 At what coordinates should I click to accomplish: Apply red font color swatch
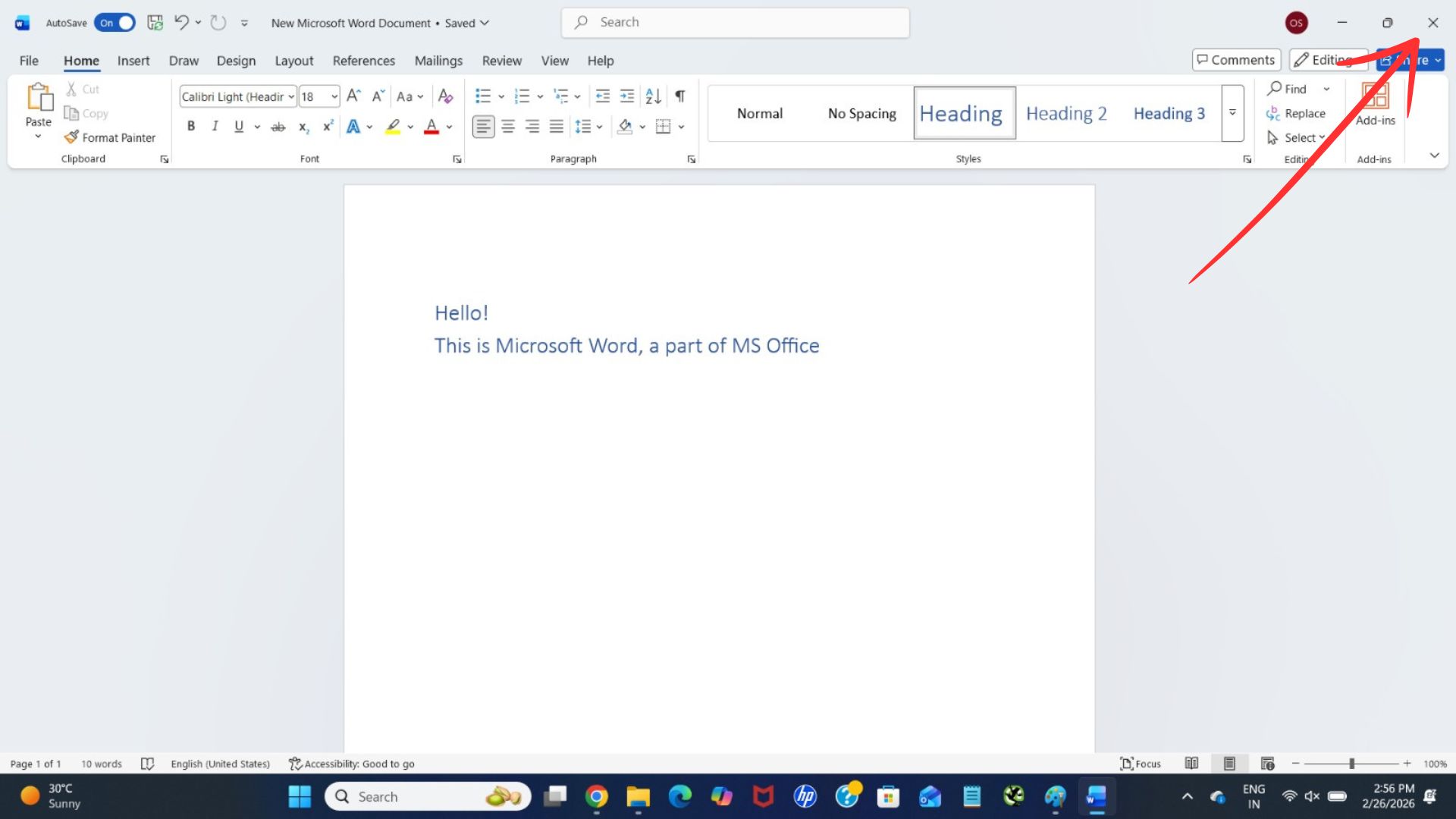(431, 127)
